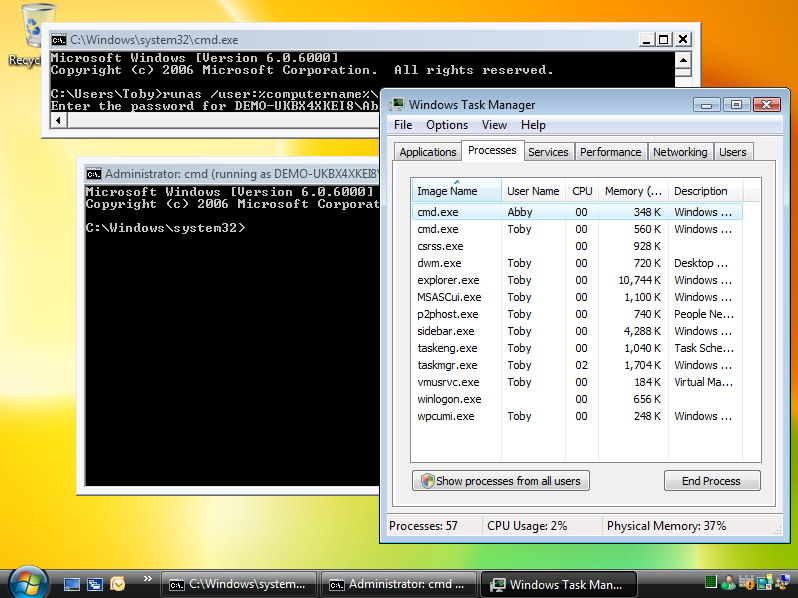Viewport: 798px width, 598px height.
Task: Open the File menu in Task Manager
Action: point(403,125)
